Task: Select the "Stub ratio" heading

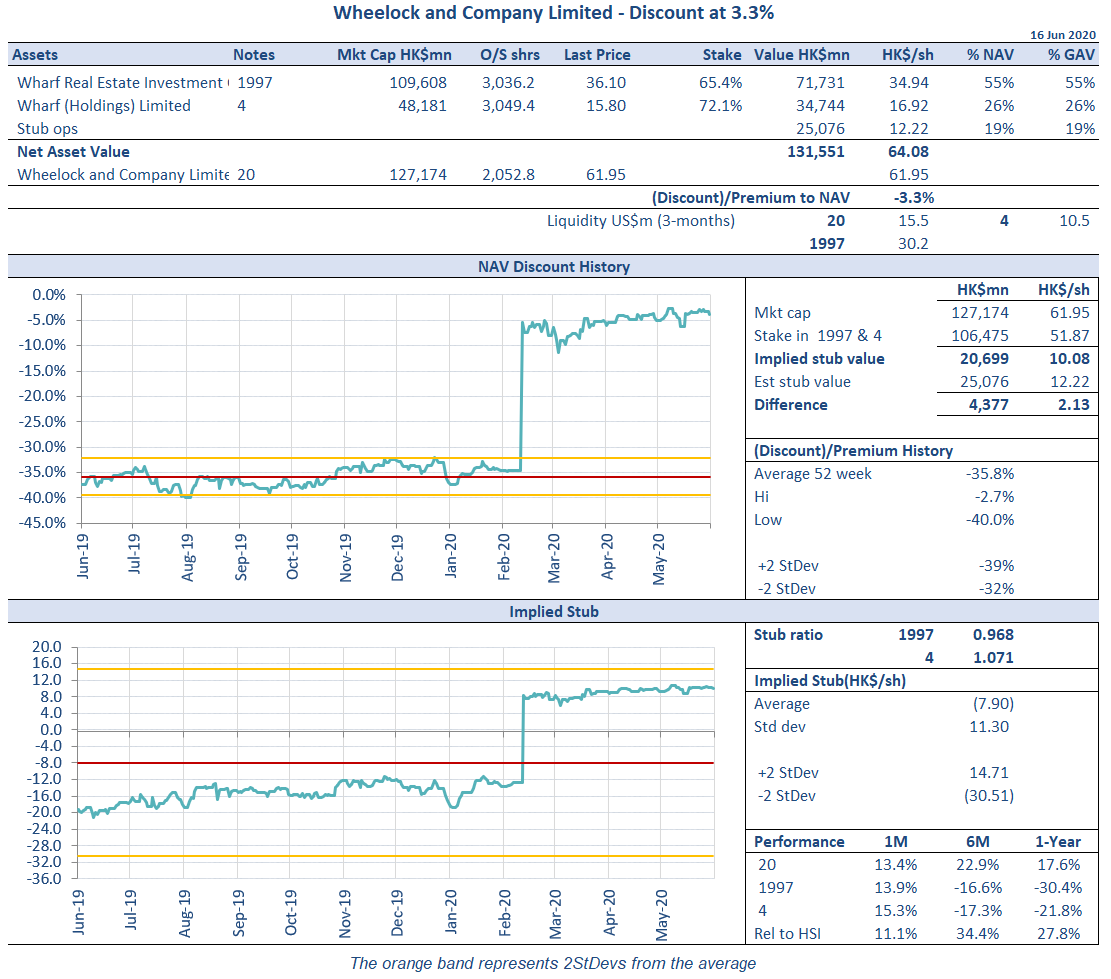Action: point(788,635)
